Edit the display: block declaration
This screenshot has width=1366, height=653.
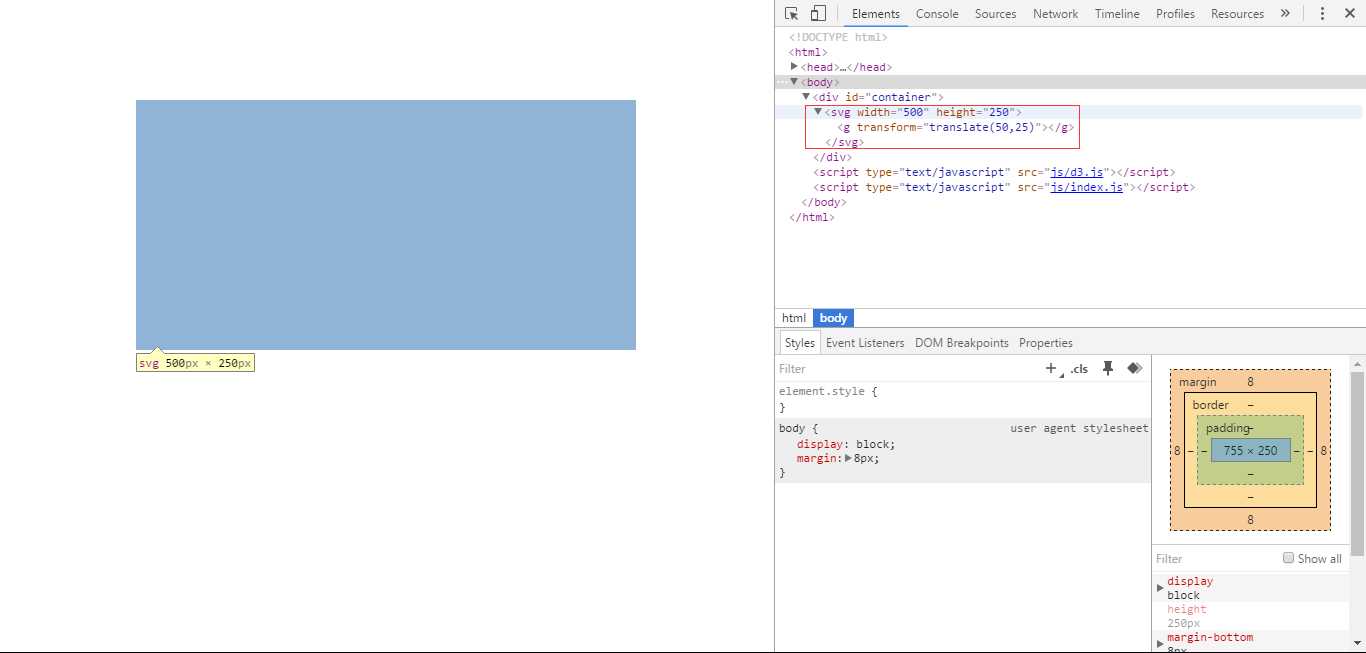point(846,444)
